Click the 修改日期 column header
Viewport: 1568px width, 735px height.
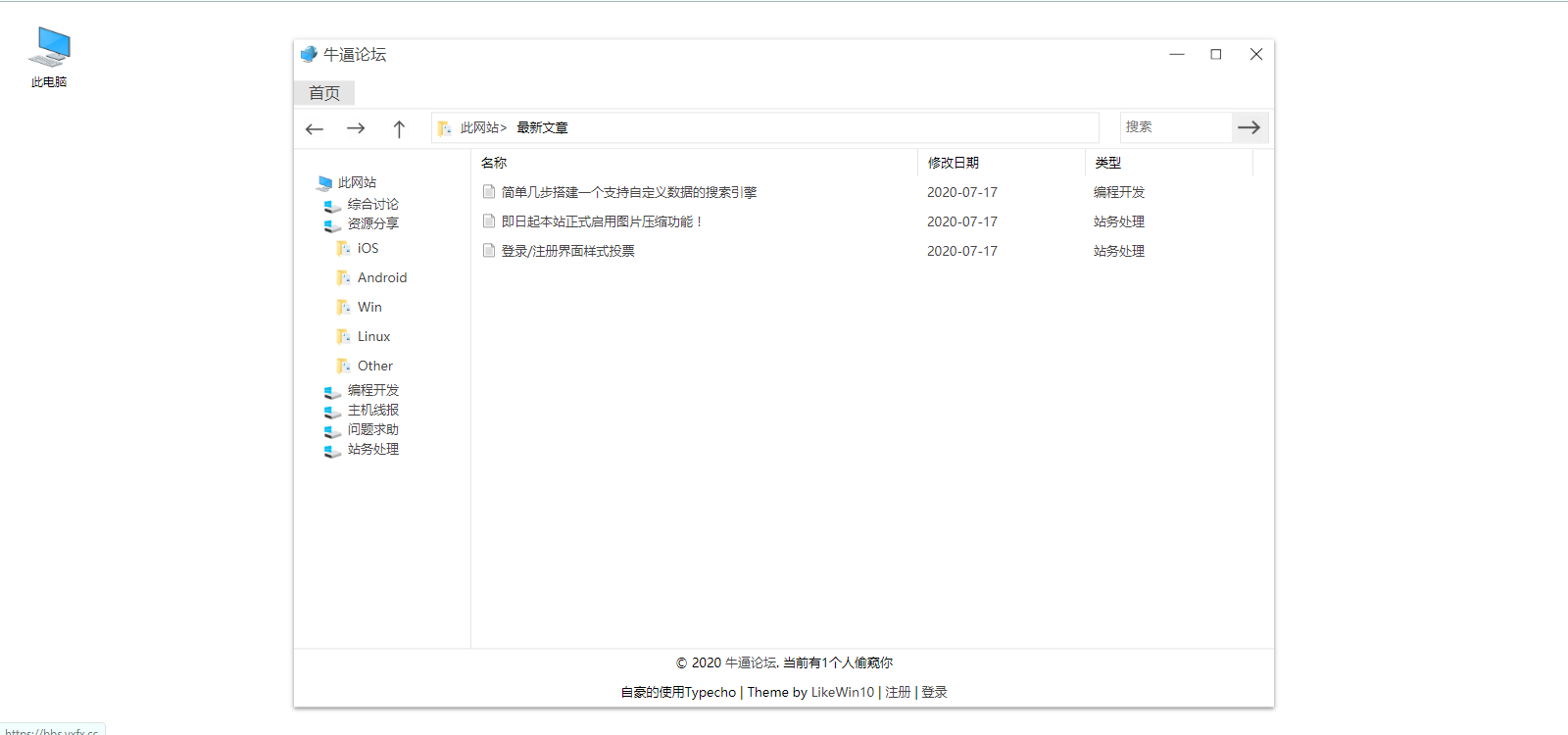(x=954, y=163)
